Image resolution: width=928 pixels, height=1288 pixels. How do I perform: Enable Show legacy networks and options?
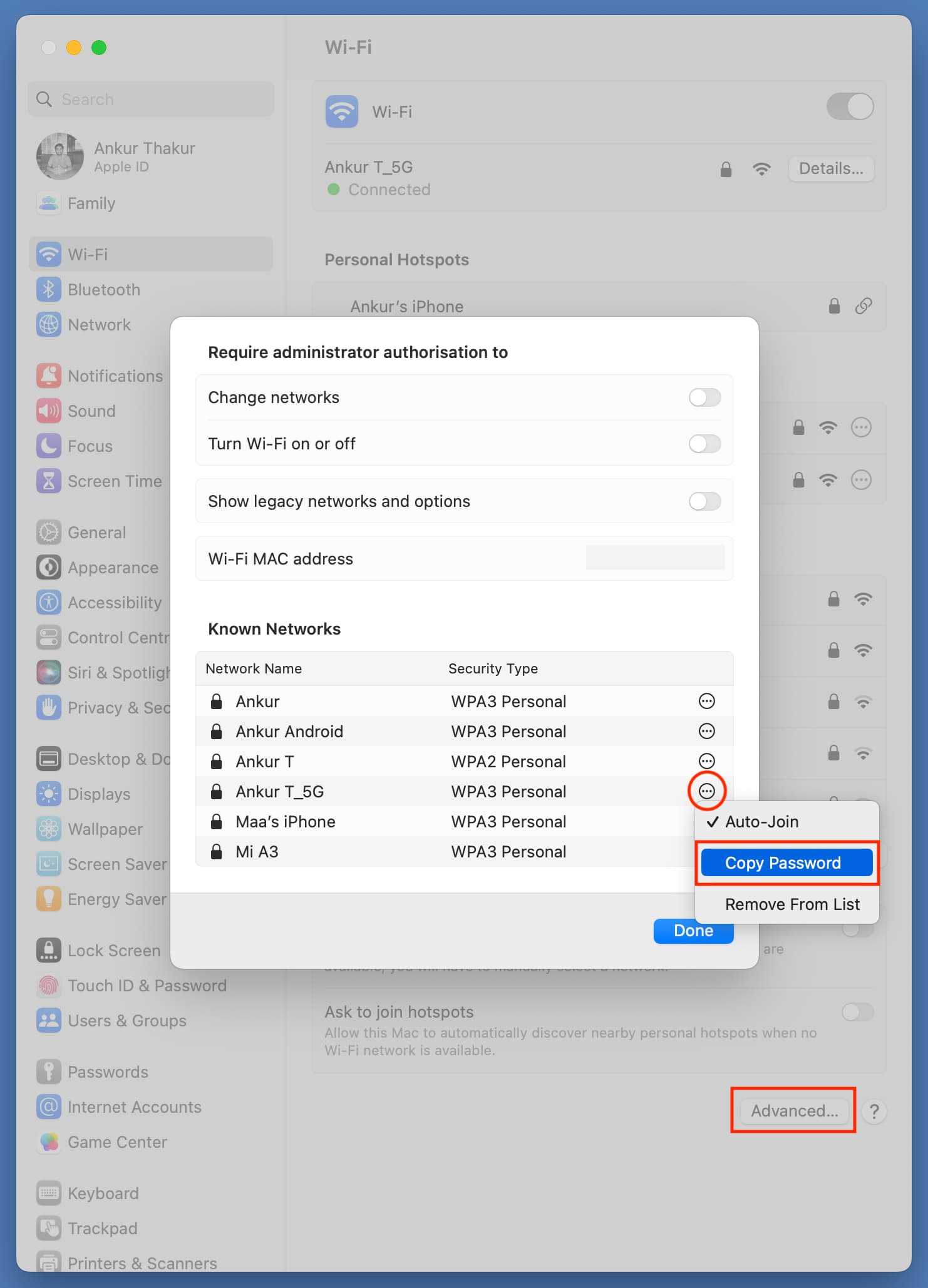[704, 501]
